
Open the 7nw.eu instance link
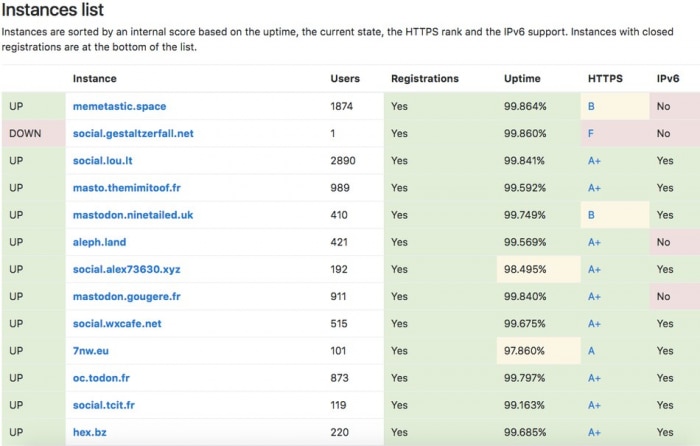tap(91, 351)
